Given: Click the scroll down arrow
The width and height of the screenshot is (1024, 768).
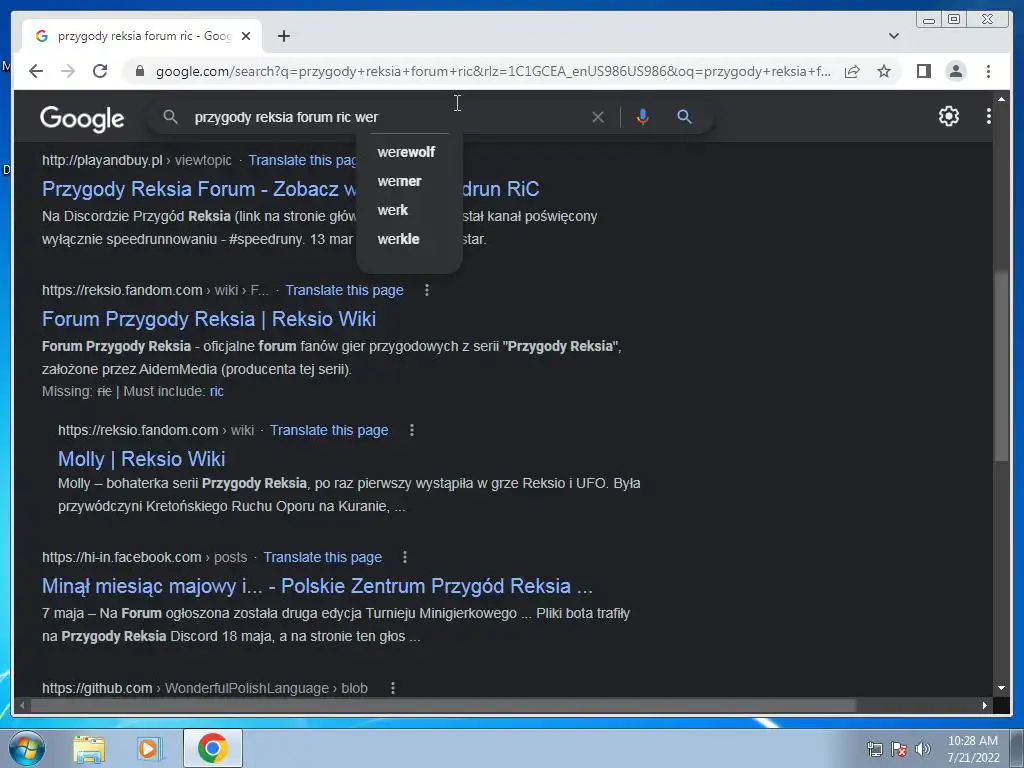Looking at the screenshot, I should click(x=1001, y=688).
